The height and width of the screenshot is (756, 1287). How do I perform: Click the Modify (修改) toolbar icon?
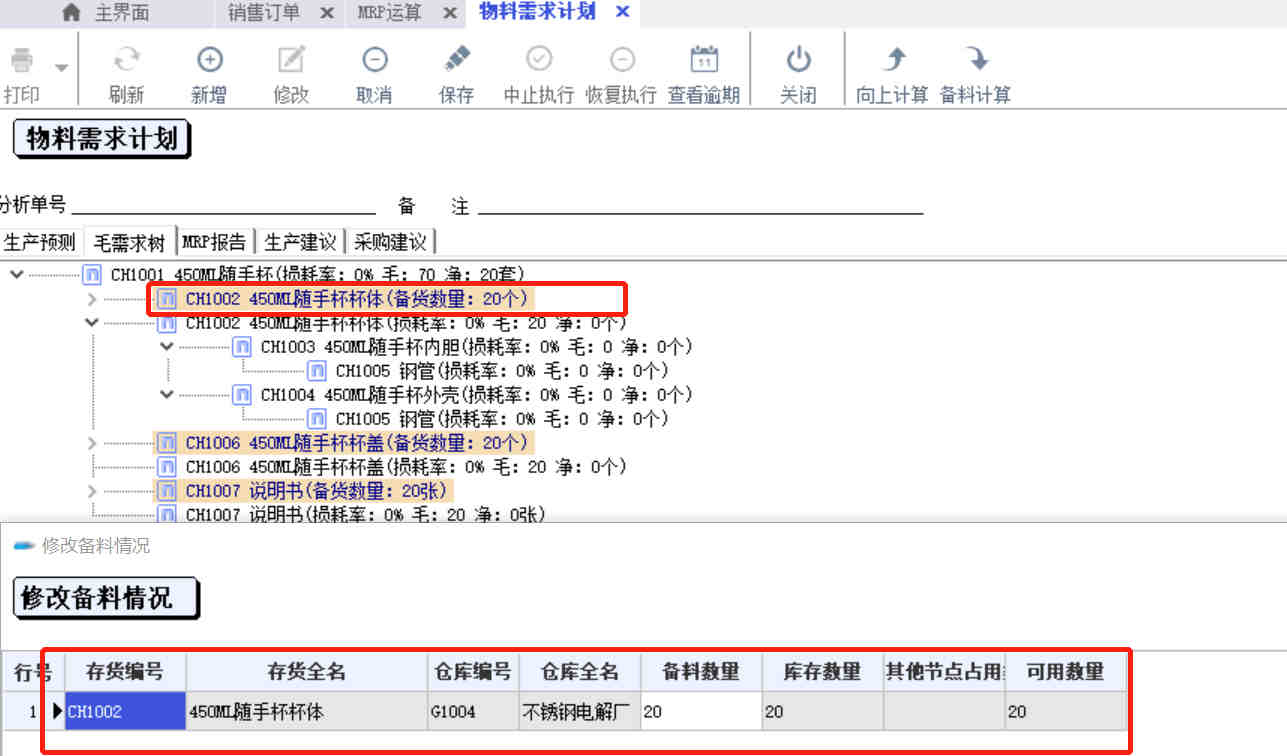[291, 60]
